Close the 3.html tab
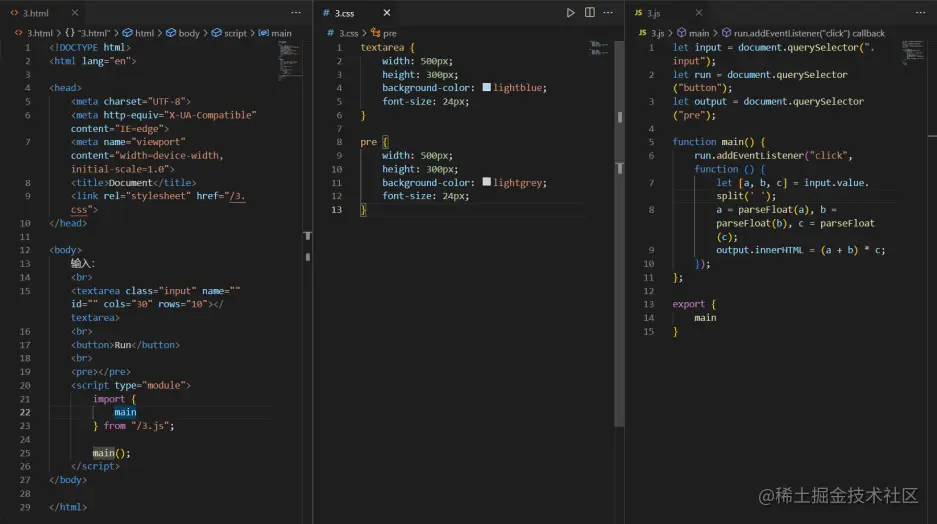Image resolution: width=937 pixels, height=524 pixels. [x=75, y=13]
